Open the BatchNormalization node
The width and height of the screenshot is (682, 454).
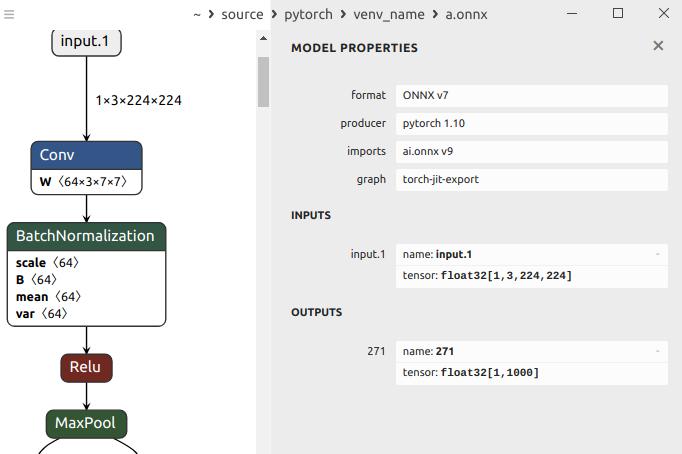(86, 236)
